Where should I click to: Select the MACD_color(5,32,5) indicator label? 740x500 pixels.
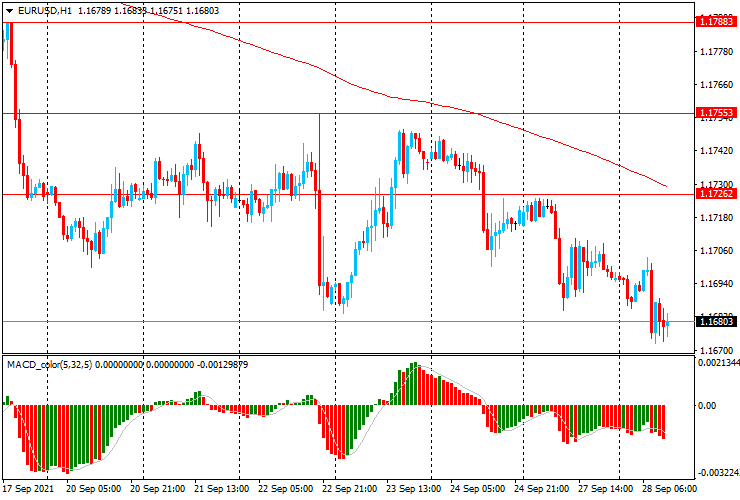click(50, 364)
